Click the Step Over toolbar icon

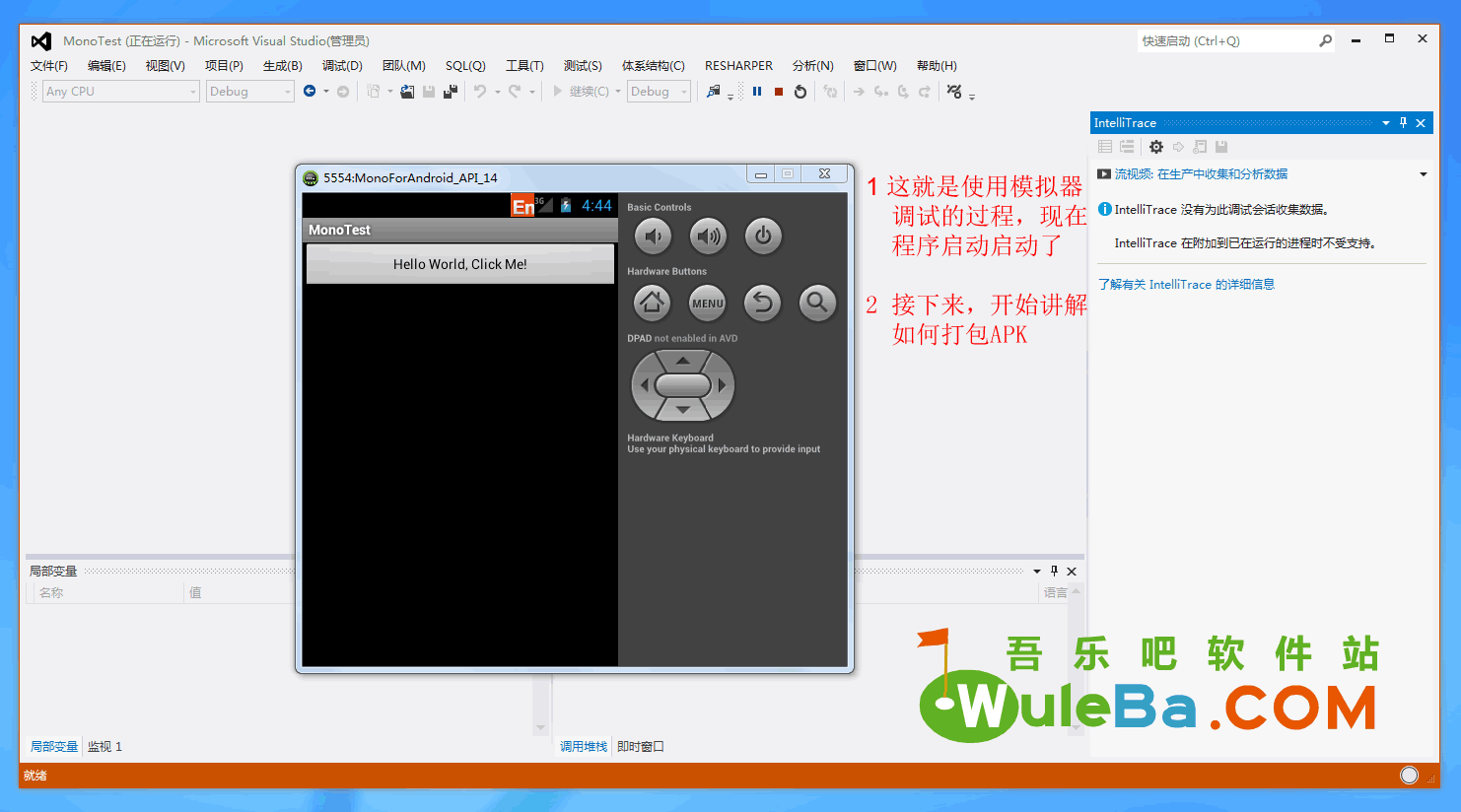[903, 92]
